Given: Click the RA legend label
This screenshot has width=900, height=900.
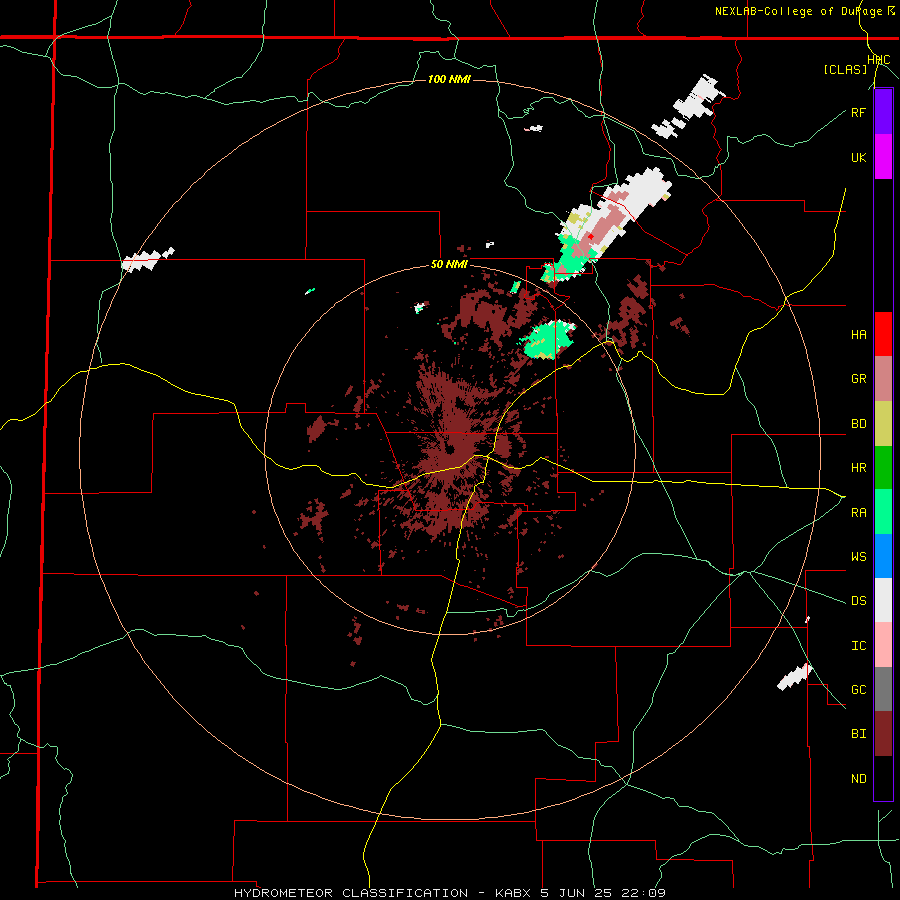Looking at the screenshot, I should (x=858, y=513).
